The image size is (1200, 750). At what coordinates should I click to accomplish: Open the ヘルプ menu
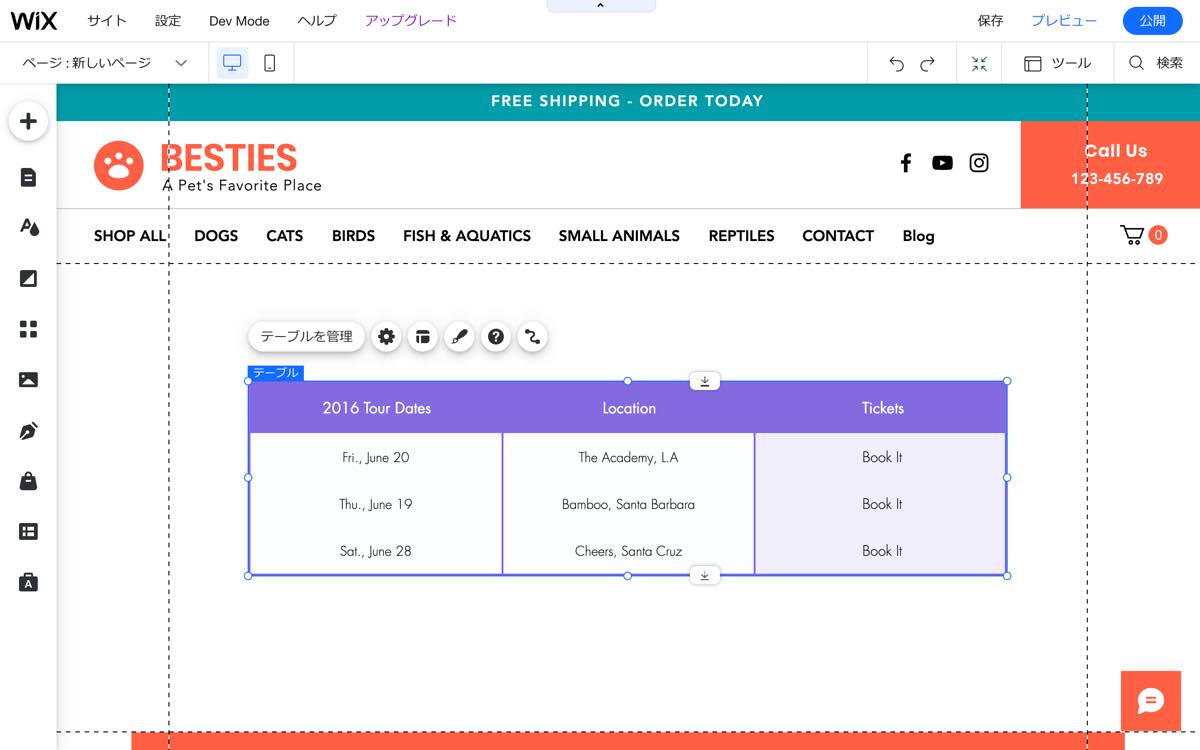pos(317,21)
